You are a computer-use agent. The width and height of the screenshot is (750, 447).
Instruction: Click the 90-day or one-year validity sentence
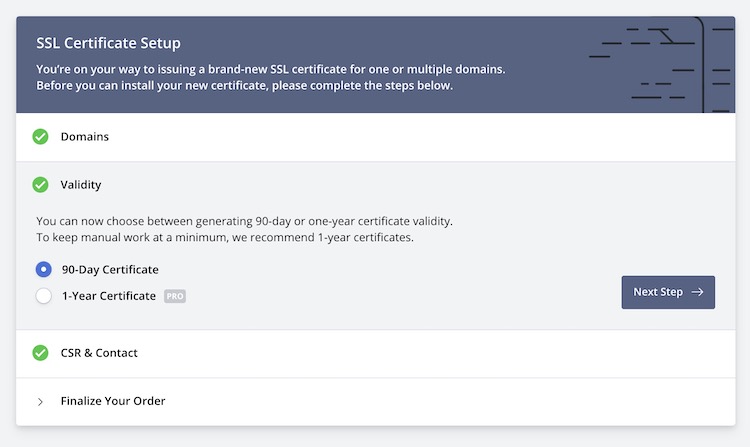pos(244,221)
